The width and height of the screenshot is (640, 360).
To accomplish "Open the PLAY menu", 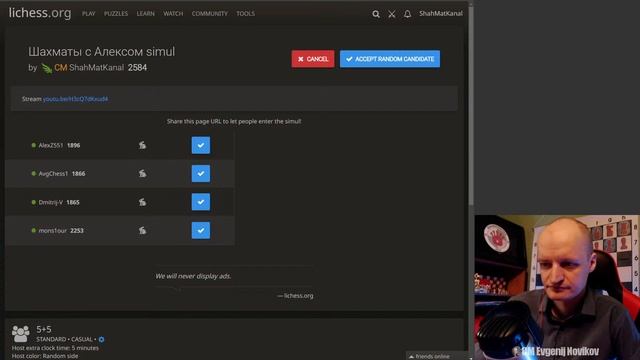I will (x=88, y=13).
